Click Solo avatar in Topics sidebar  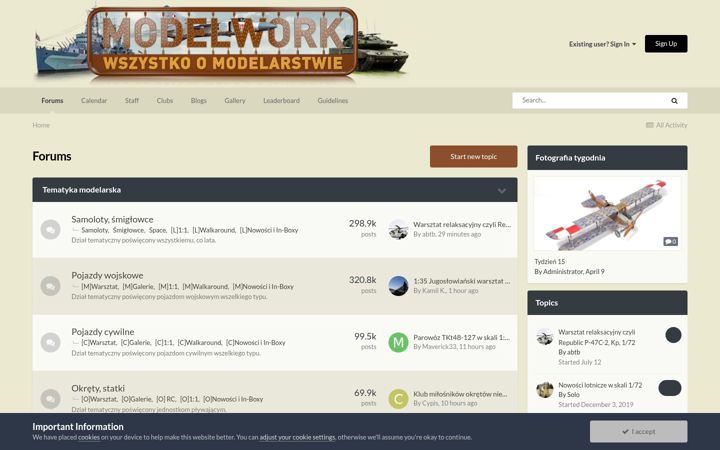pos(545,389)
